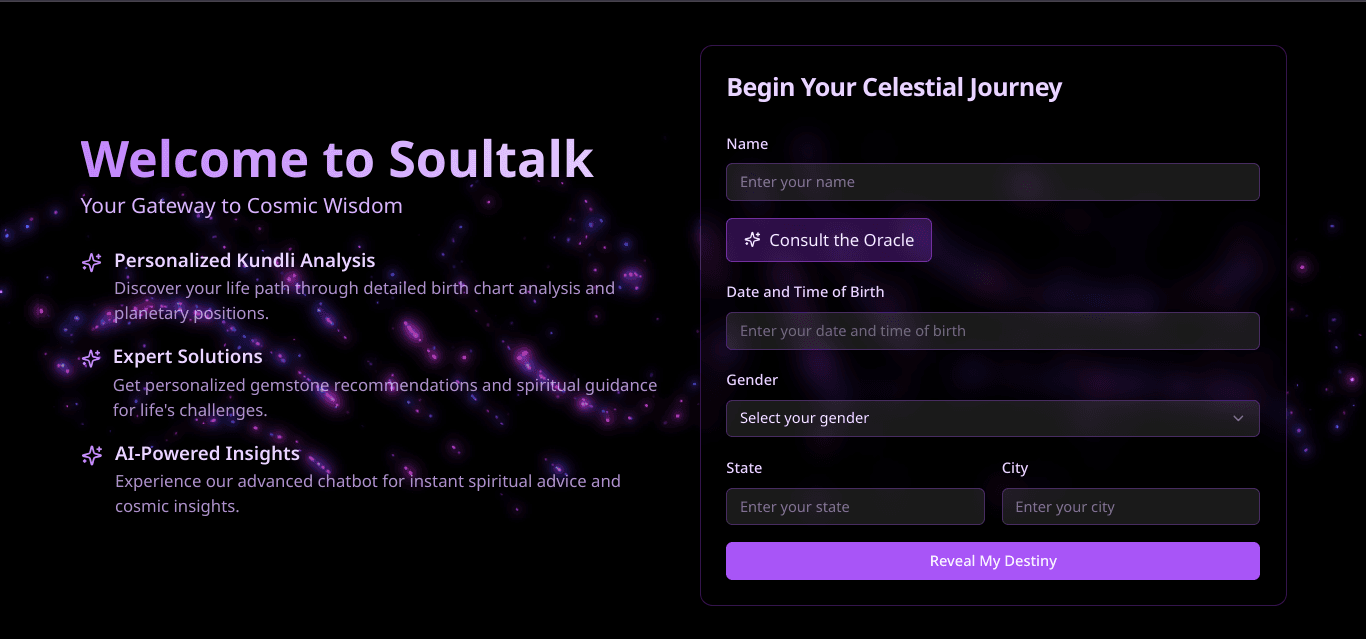Click the Expert Solutions heading text
Viewport: 1366px width, 639px height.
click(x=188, y=356)
